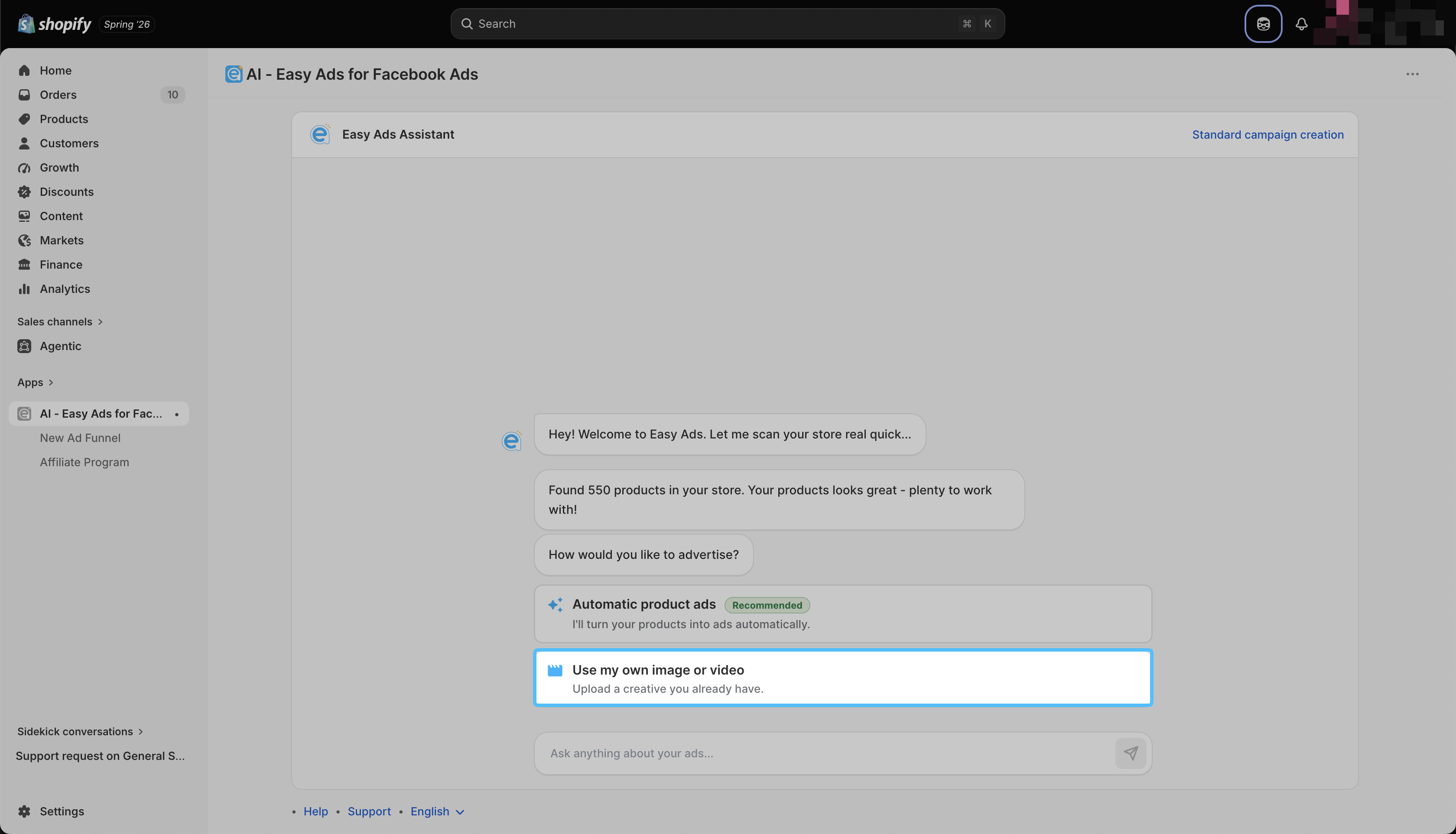Click the pin dot beside AI - Easy Ads app
The image size is (1456, 834).
tap(176, 414)
